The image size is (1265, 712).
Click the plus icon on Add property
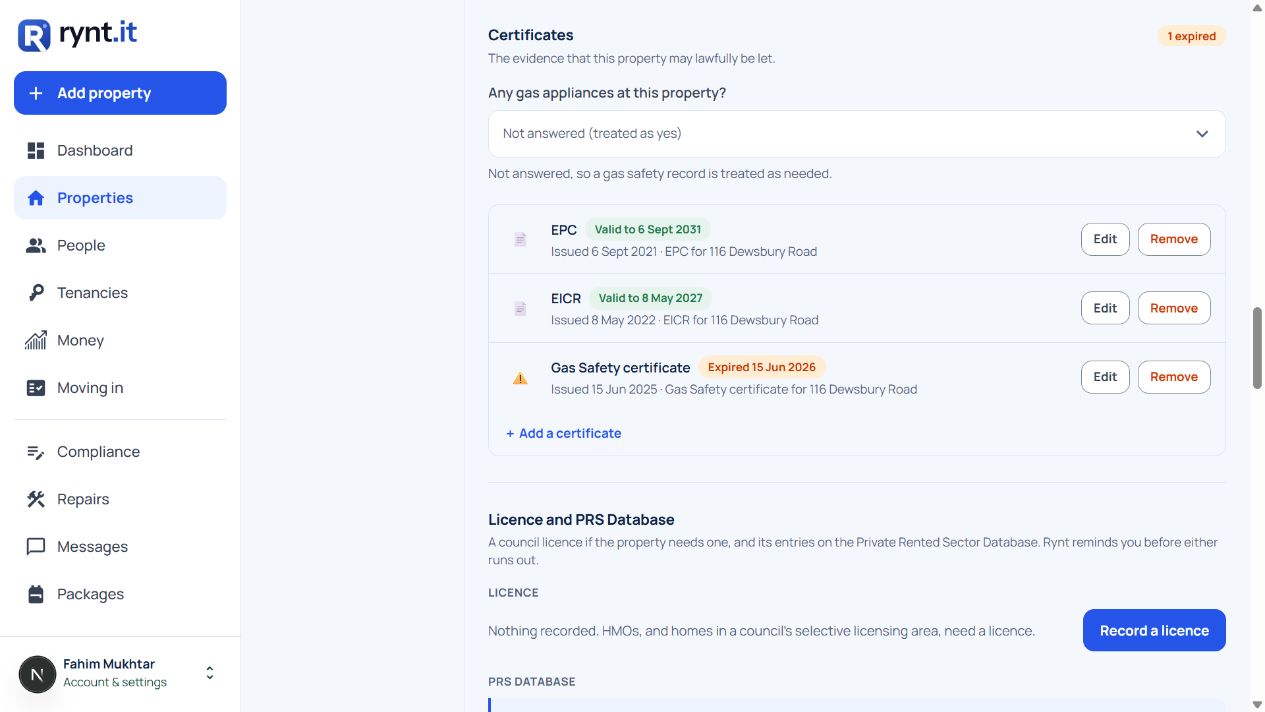coord(36,93)
